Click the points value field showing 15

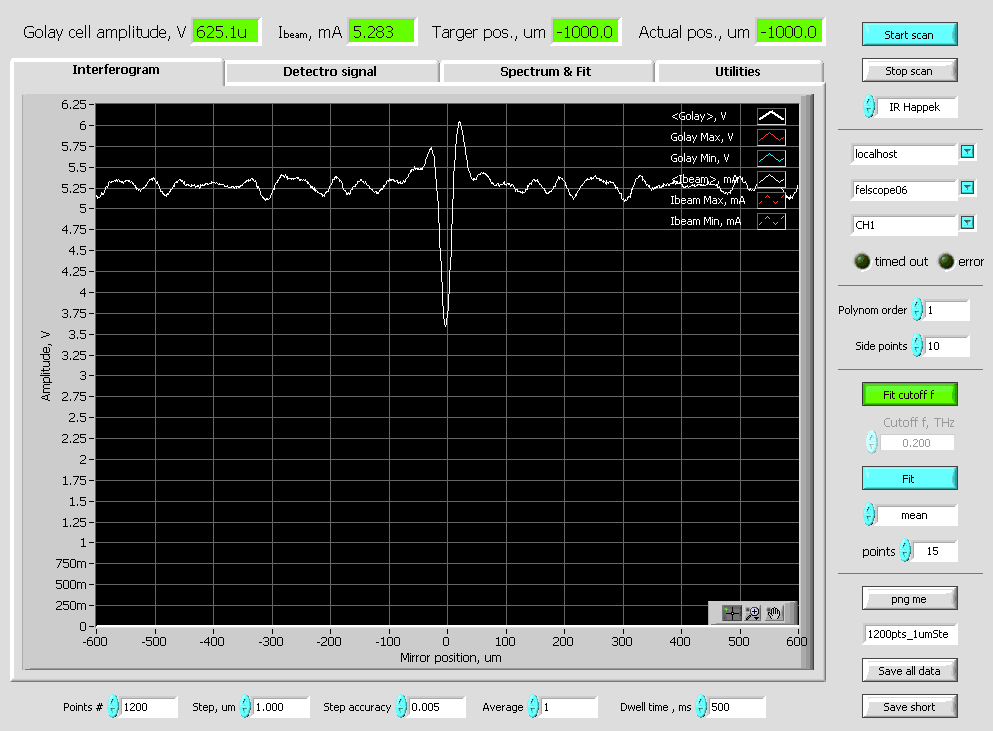click(935, 551)
